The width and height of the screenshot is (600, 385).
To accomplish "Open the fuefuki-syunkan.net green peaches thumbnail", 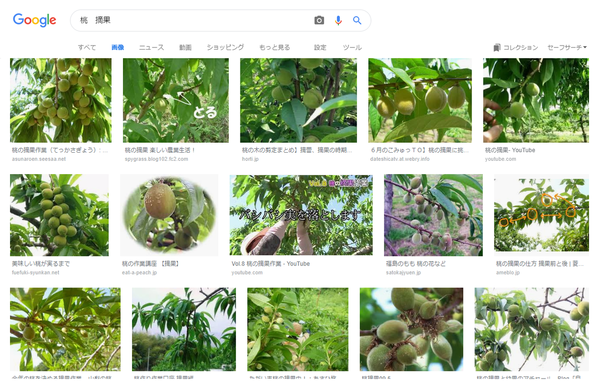I will (x=59, y=215).
